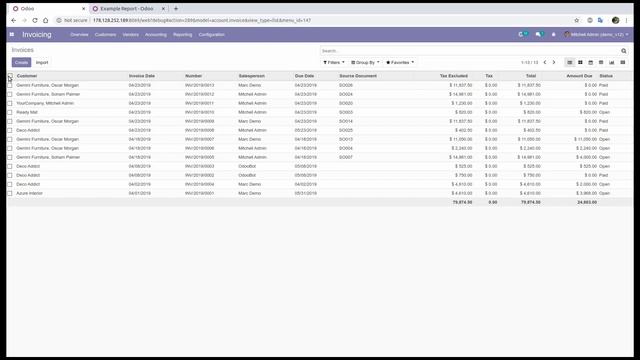This screenshot has height=360, width=640.
Task: Click the browser forward arrow
Action: (24, 20)
